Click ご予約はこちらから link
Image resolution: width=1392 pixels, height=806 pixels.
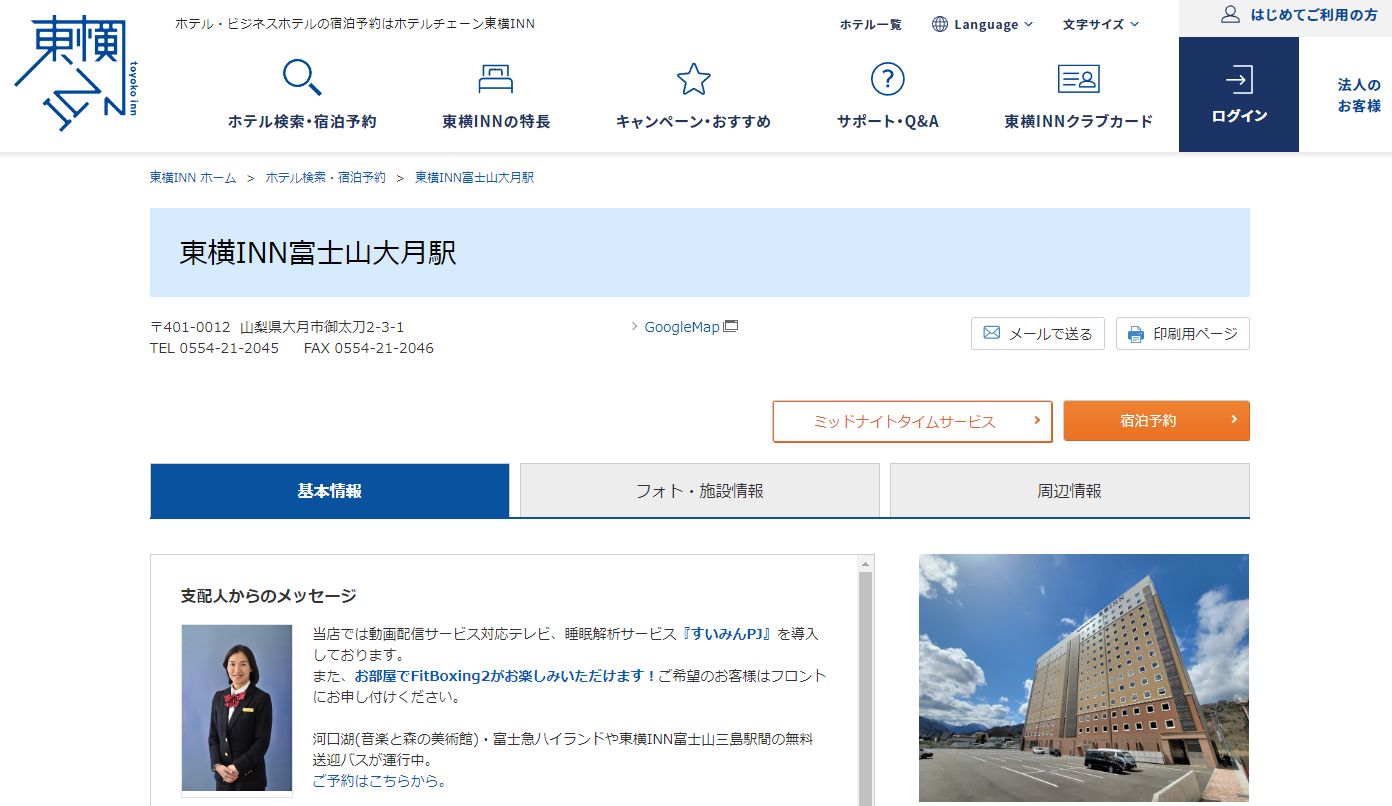(x=379, y=781)
